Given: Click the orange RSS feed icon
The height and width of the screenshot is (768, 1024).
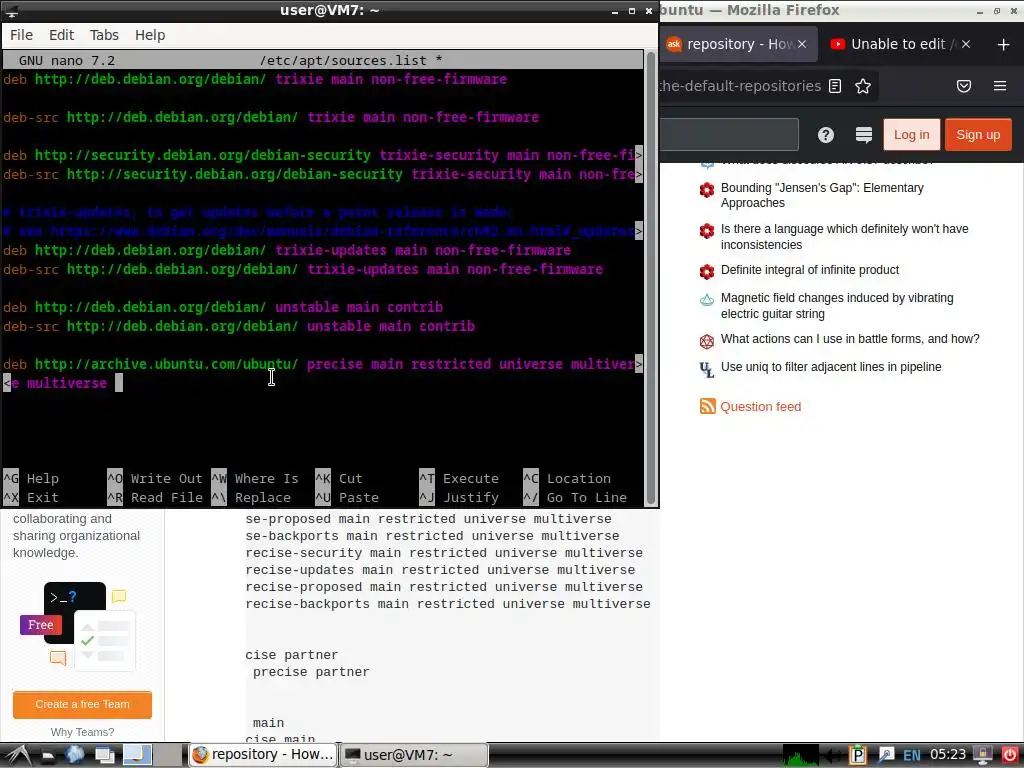Looking at the screenshot, I should point(707,406).
